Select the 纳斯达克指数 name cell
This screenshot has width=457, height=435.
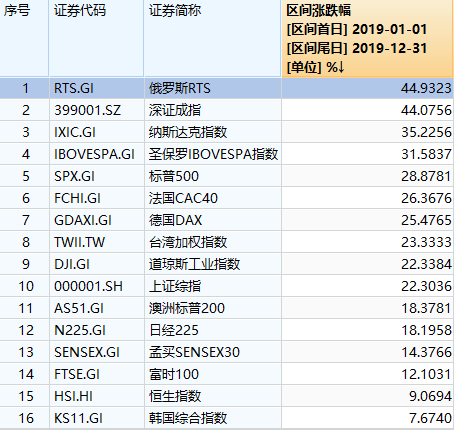tap(213, 132)
